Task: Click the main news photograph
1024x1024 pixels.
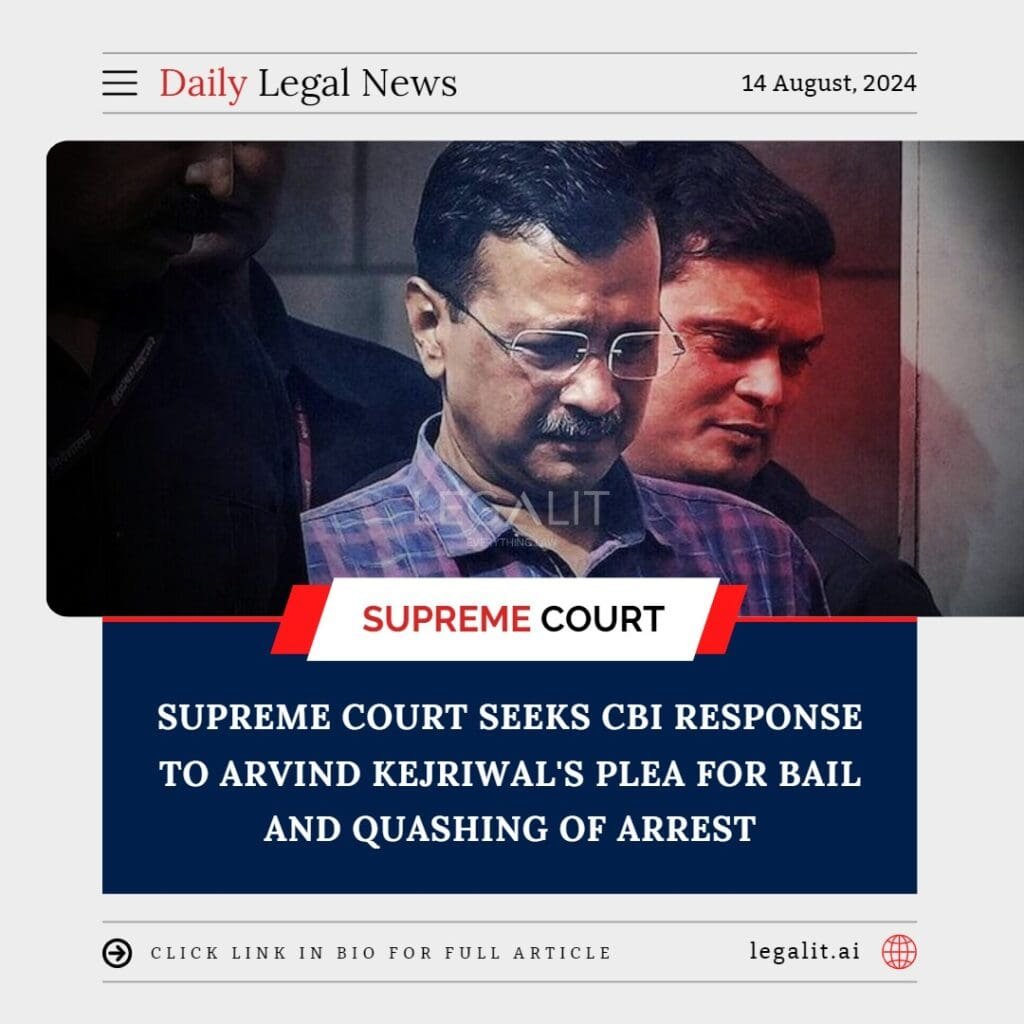Action: coord(535,378)
